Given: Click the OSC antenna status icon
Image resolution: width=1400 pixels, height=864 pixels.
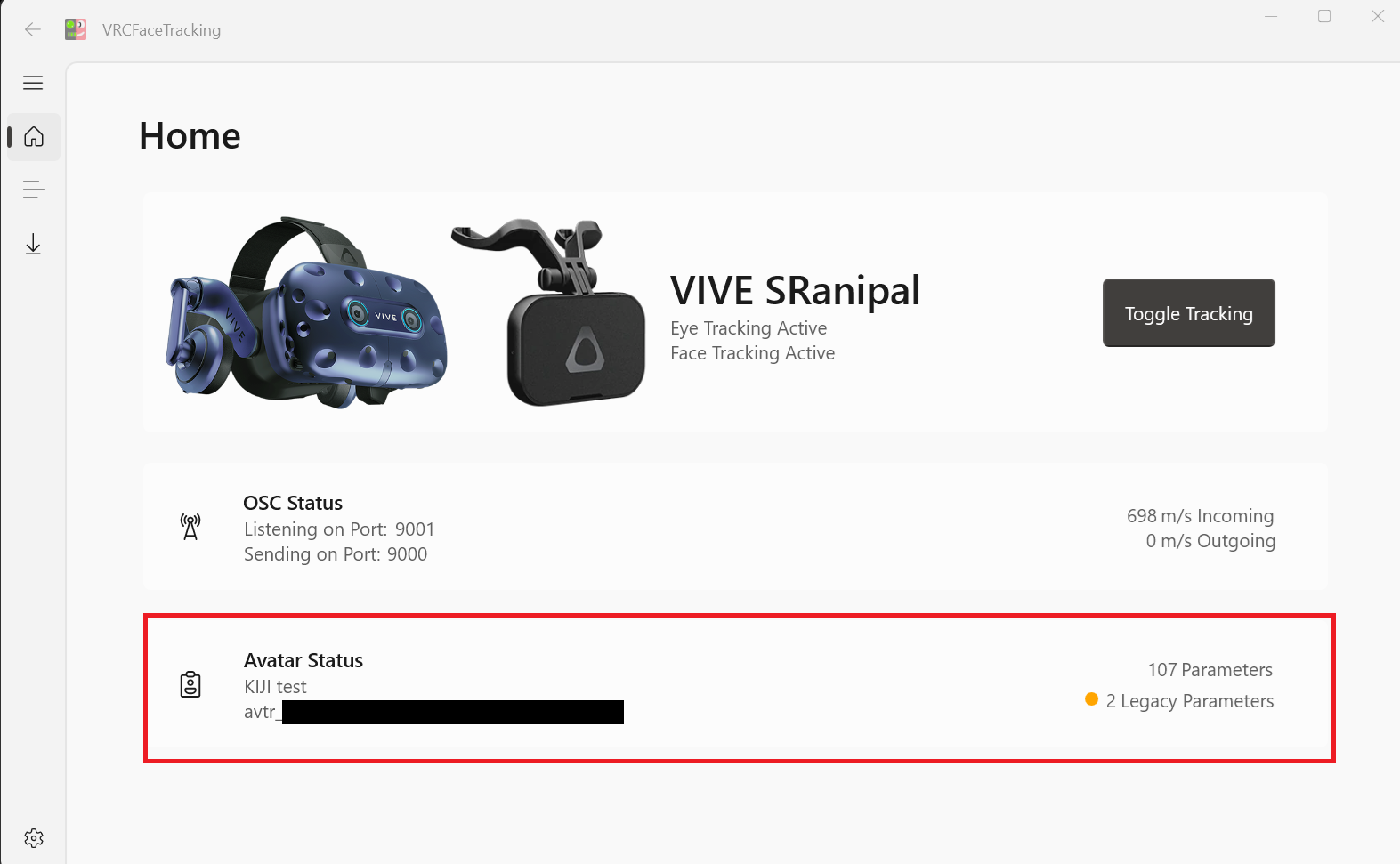Looking at the screenshot, I should (190, 527).
